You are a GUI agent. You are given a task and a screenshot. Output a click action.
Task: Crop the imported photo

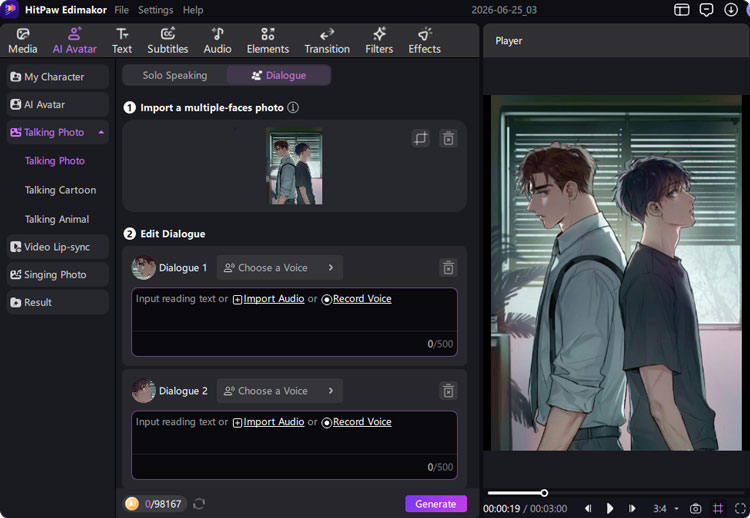pyautogui.click(x=420, y=139)
